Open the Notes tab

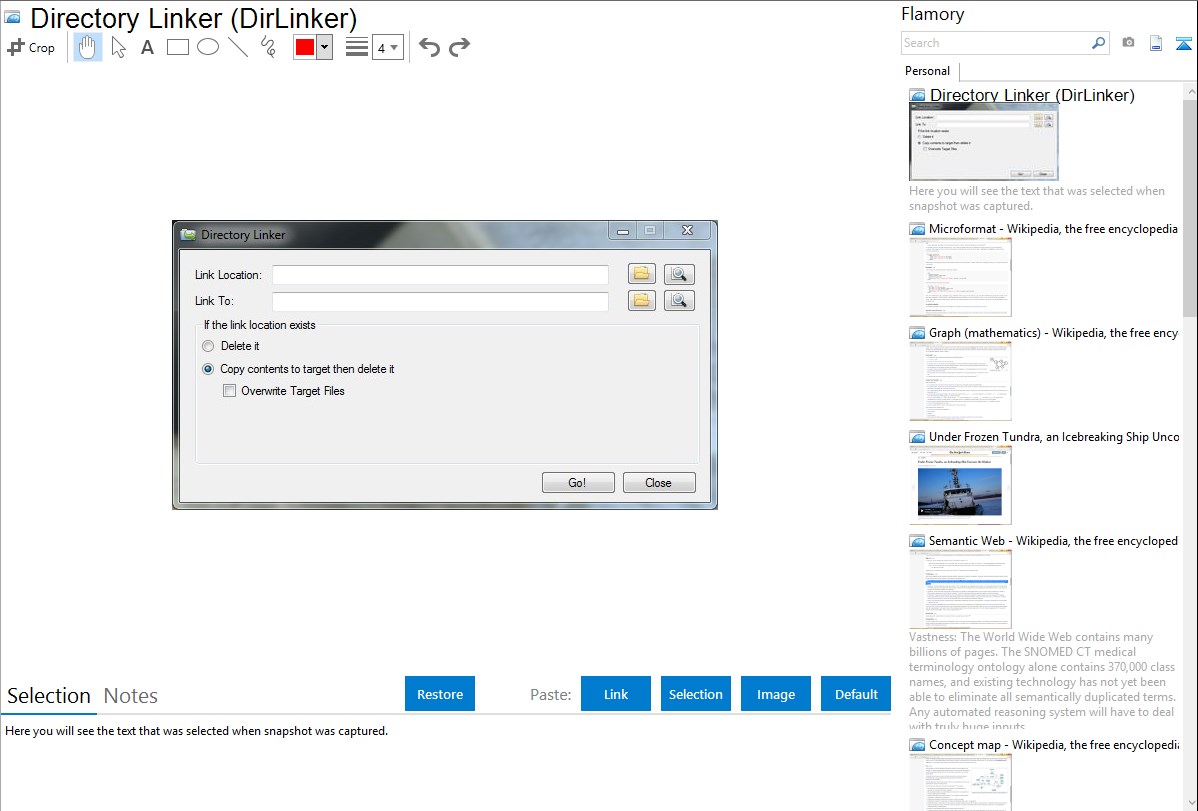click(131, 696)
